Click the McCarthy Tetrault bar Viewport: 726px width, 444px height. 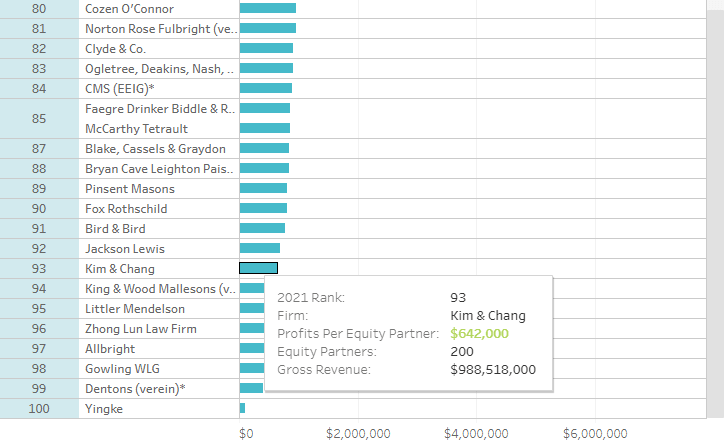265,128
